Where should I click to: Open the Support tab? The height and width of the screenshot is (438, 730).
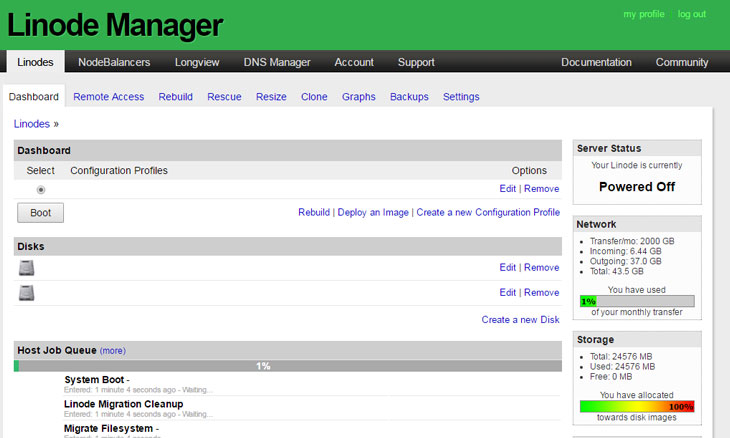(416, 62)
